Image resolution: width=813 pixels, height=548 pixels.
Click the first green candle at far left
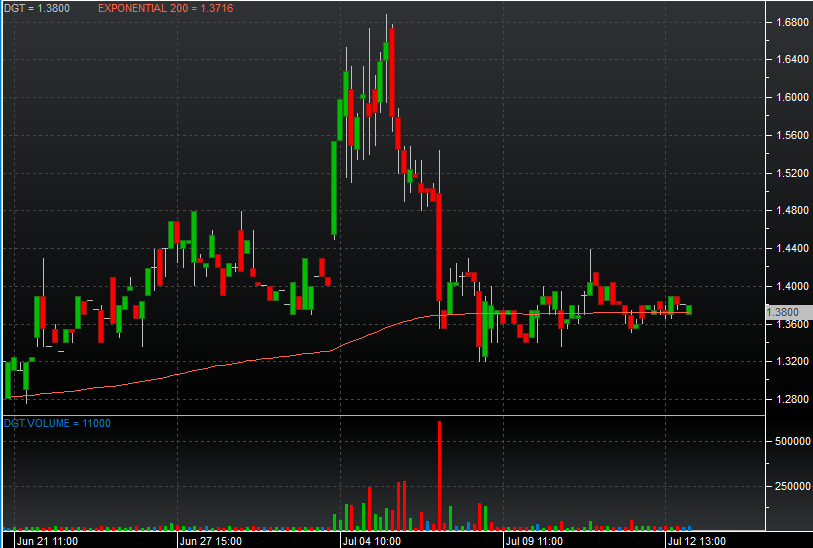click(8, 378)
